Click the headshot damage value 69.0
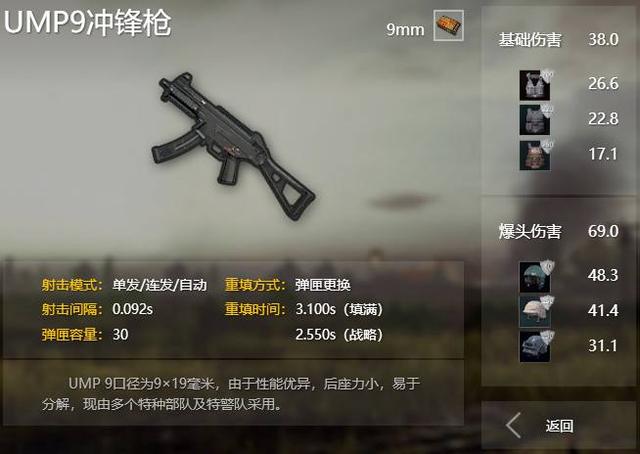The width and height of the screenshot is (640, 454). (603, 231)
